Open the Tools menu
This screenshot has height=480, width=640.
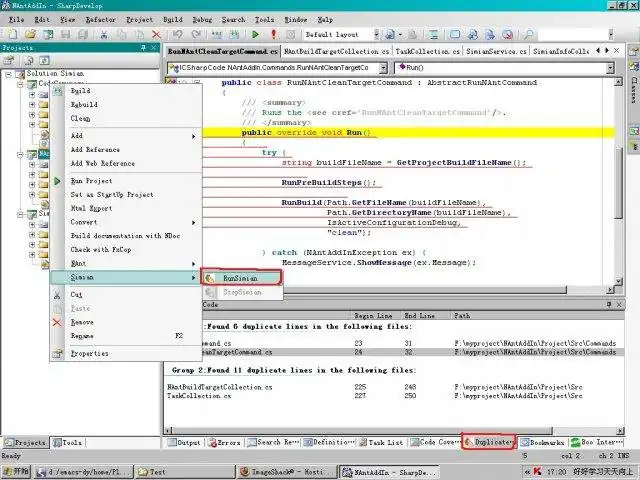(x=264, y=20)
